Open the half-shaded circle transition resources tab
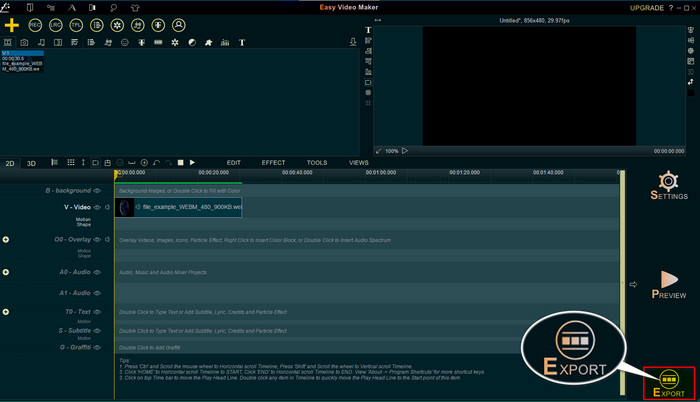The width and height of the screenshot is (700, 402). 192,42
